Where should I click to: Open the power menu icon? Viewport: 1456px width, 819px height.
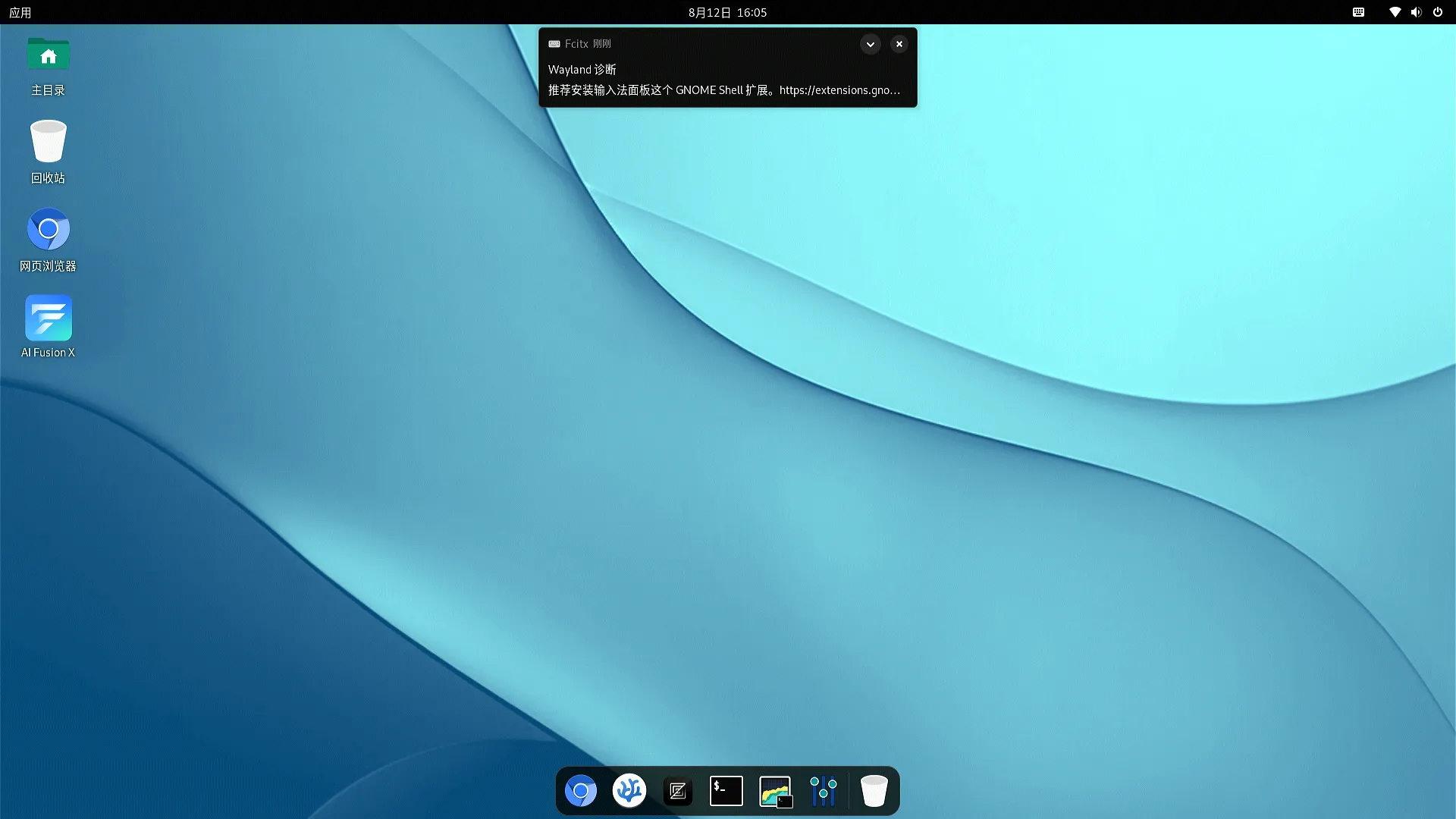1438,12
